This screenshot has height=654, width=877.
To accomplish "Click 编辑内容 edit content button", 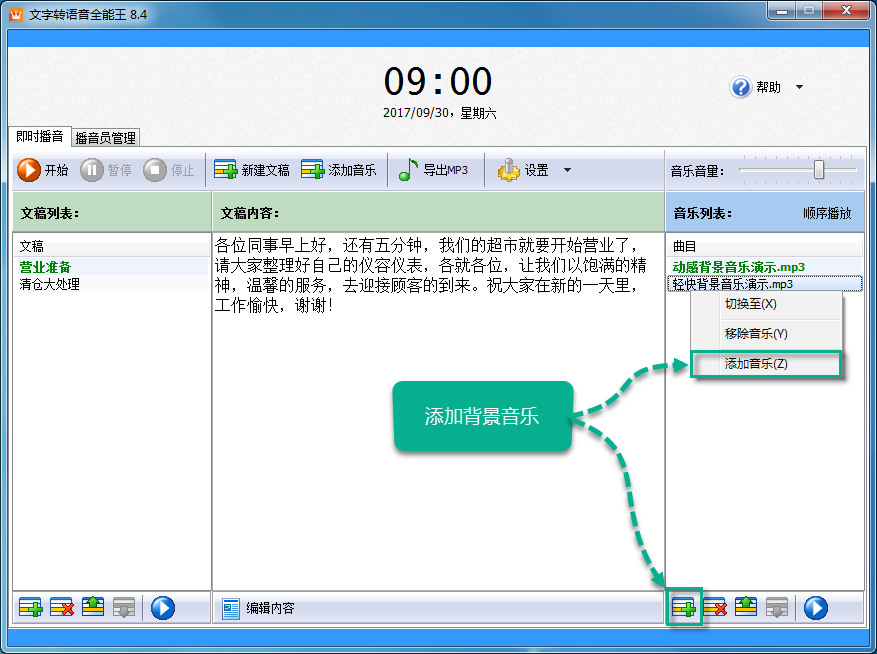I will [x=258, y=608].
